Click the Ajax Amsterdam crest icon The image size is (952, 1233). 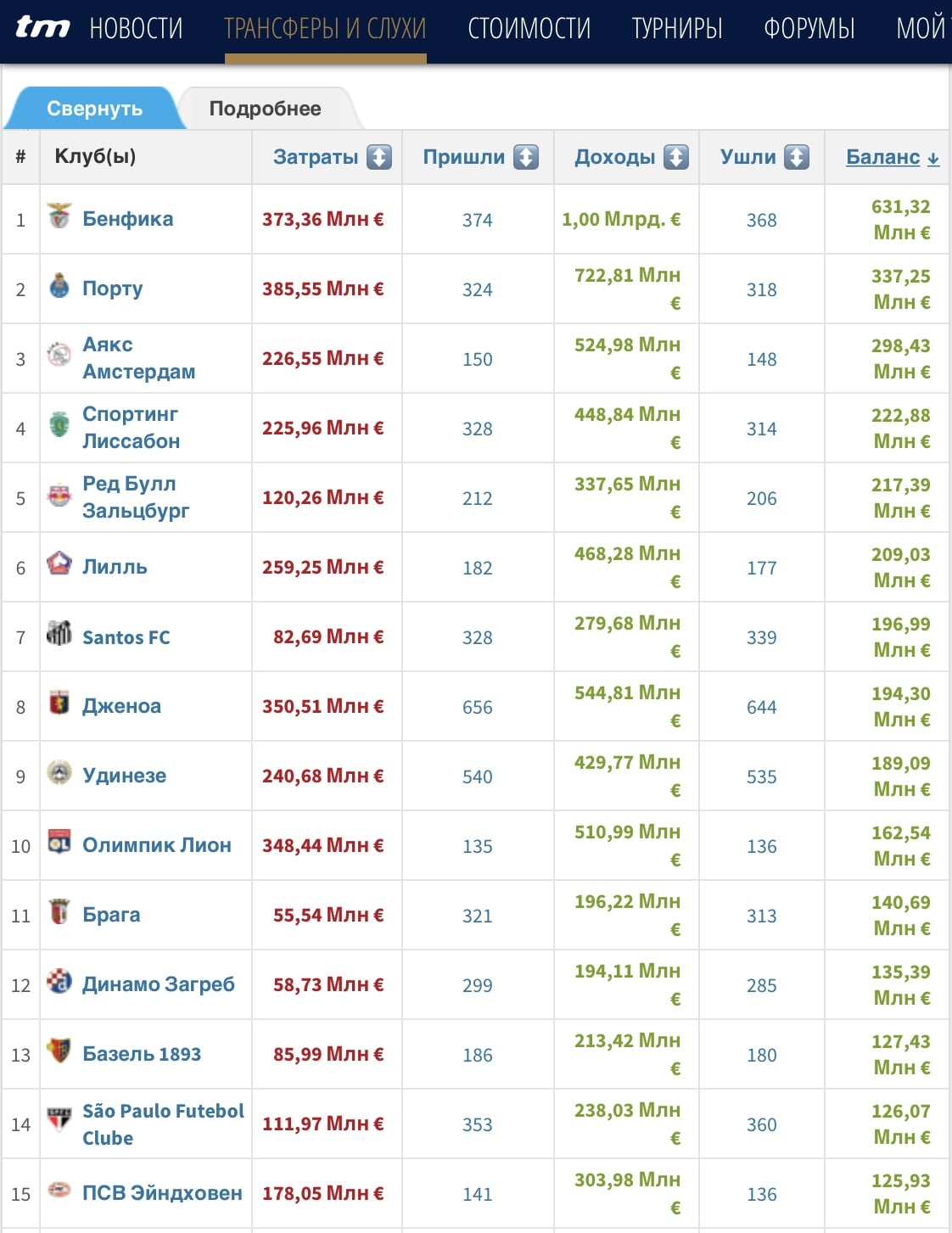[x=59, y=356]
